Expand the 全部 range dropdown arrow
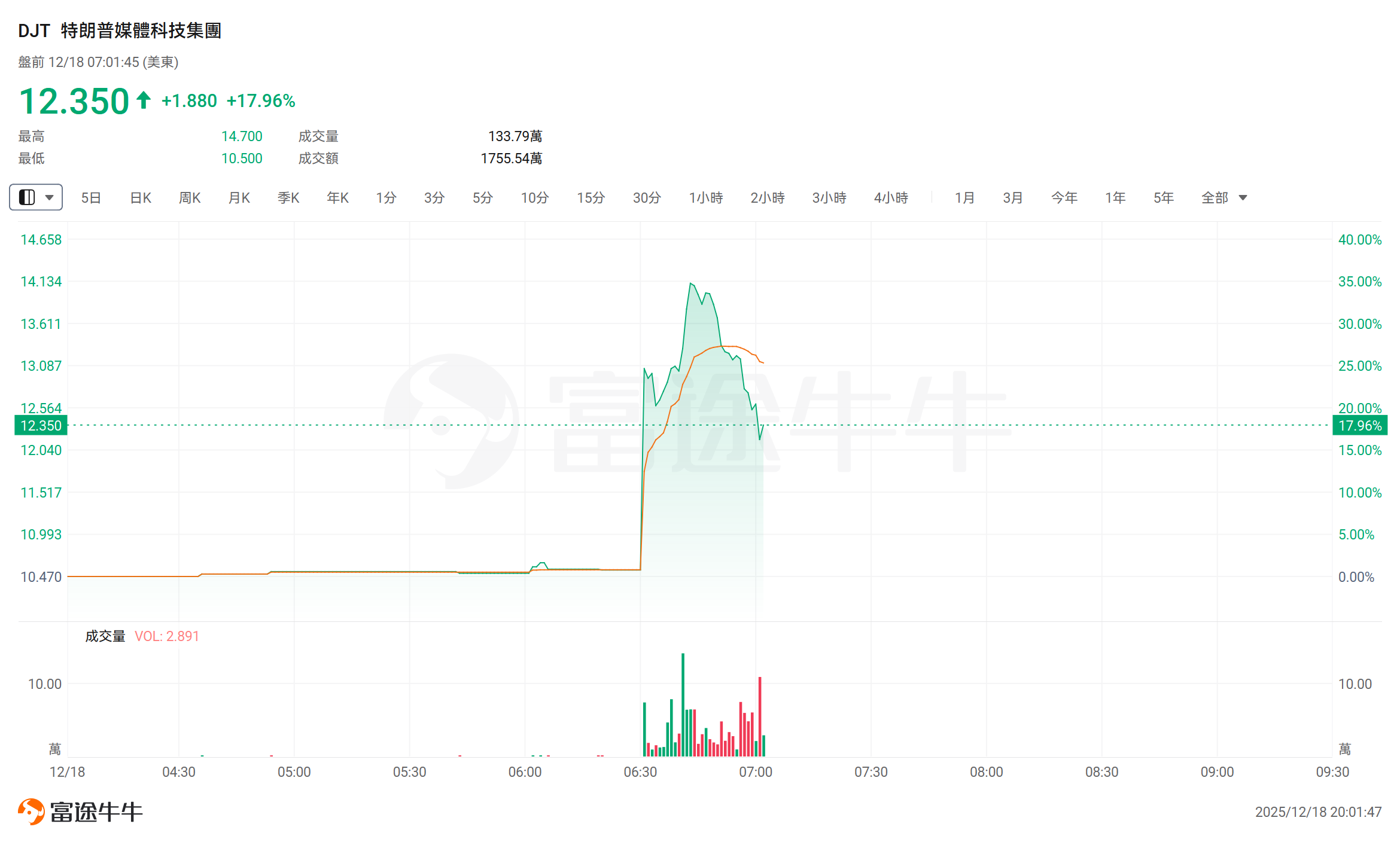 click(1243, 198)
